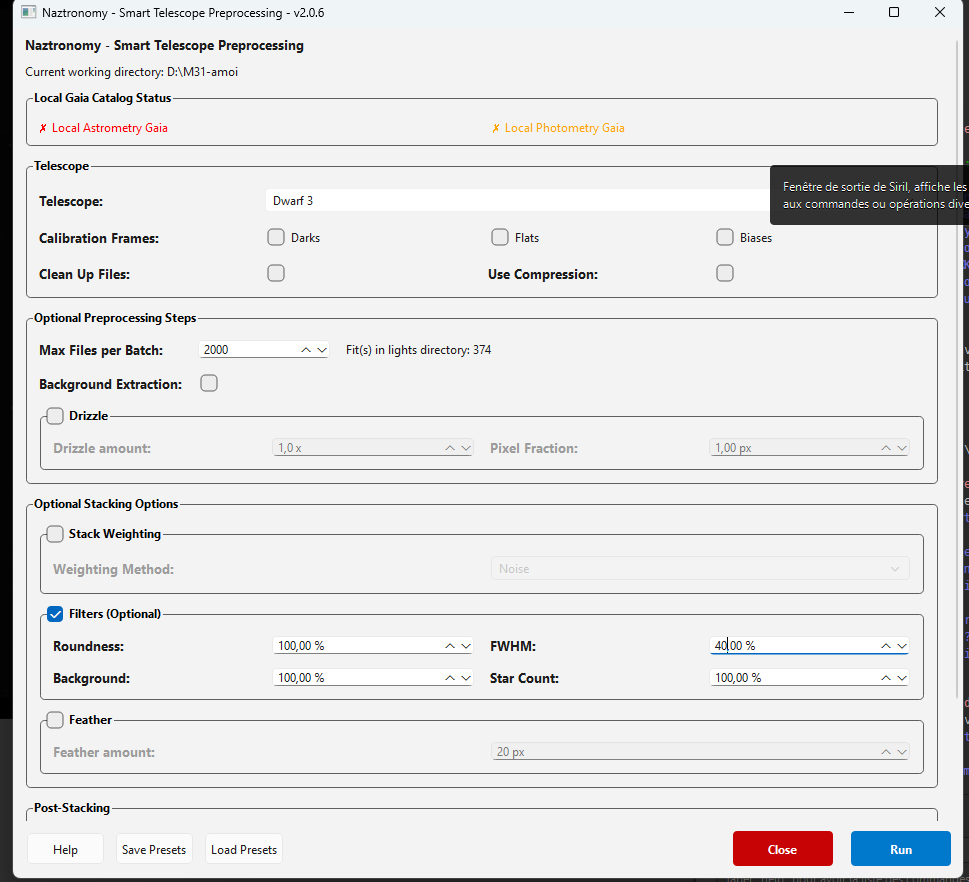This screenshot has height=882, width=969.
Task: Increase the Drizzle amount value
Action: click(x=450, y=448)
